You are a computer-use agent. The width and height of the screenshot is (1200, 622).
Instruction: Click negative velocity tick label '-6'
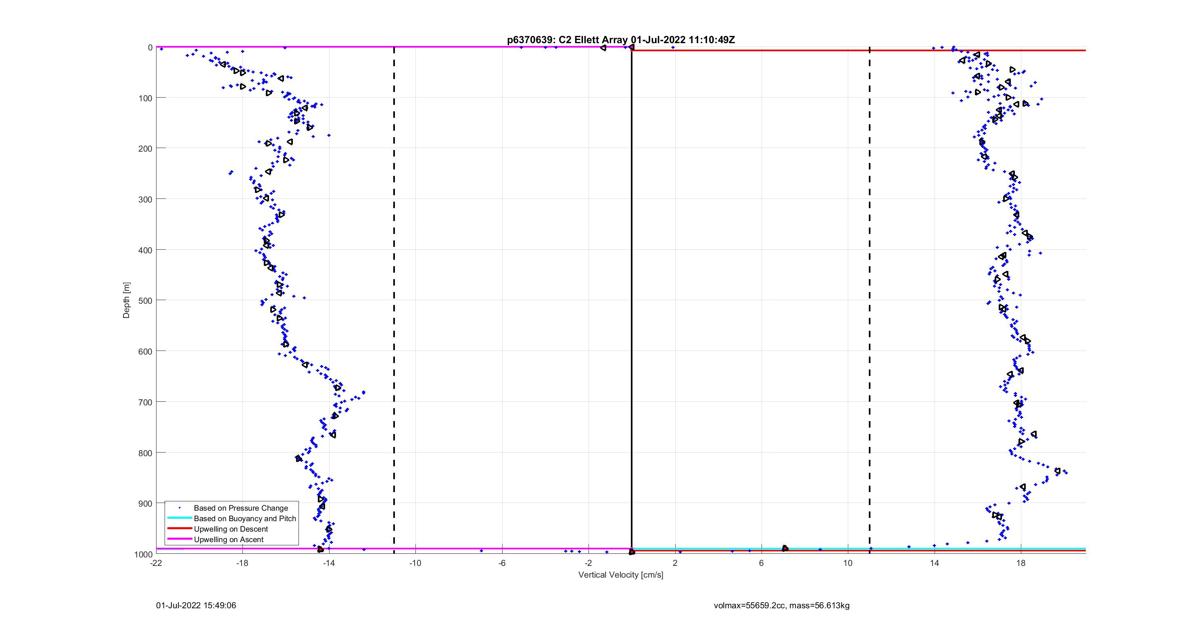502,563
